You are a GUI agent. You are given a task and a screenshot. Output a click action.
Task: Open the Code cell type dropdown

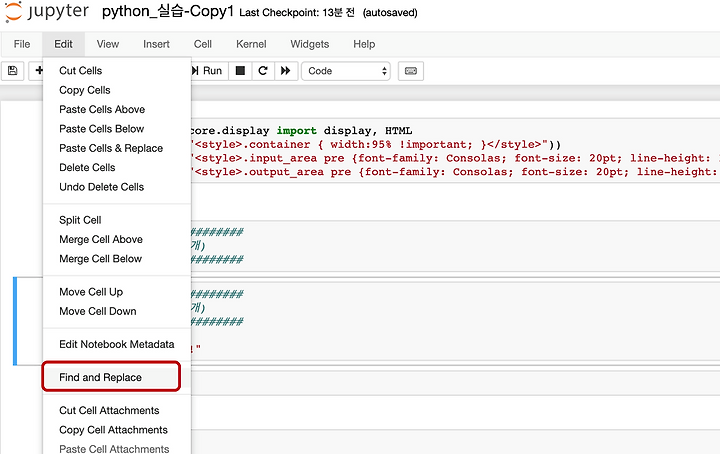click(346, 71)
